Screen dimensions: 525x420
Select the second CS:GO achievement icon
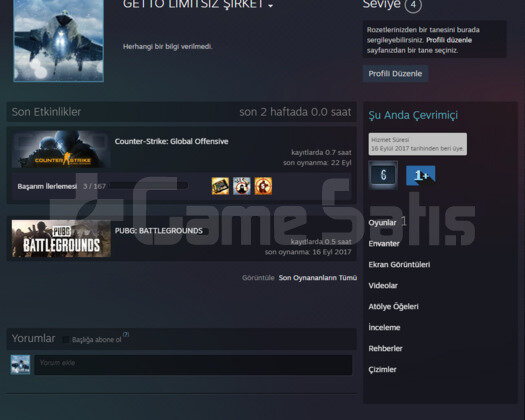click(242, 186)
